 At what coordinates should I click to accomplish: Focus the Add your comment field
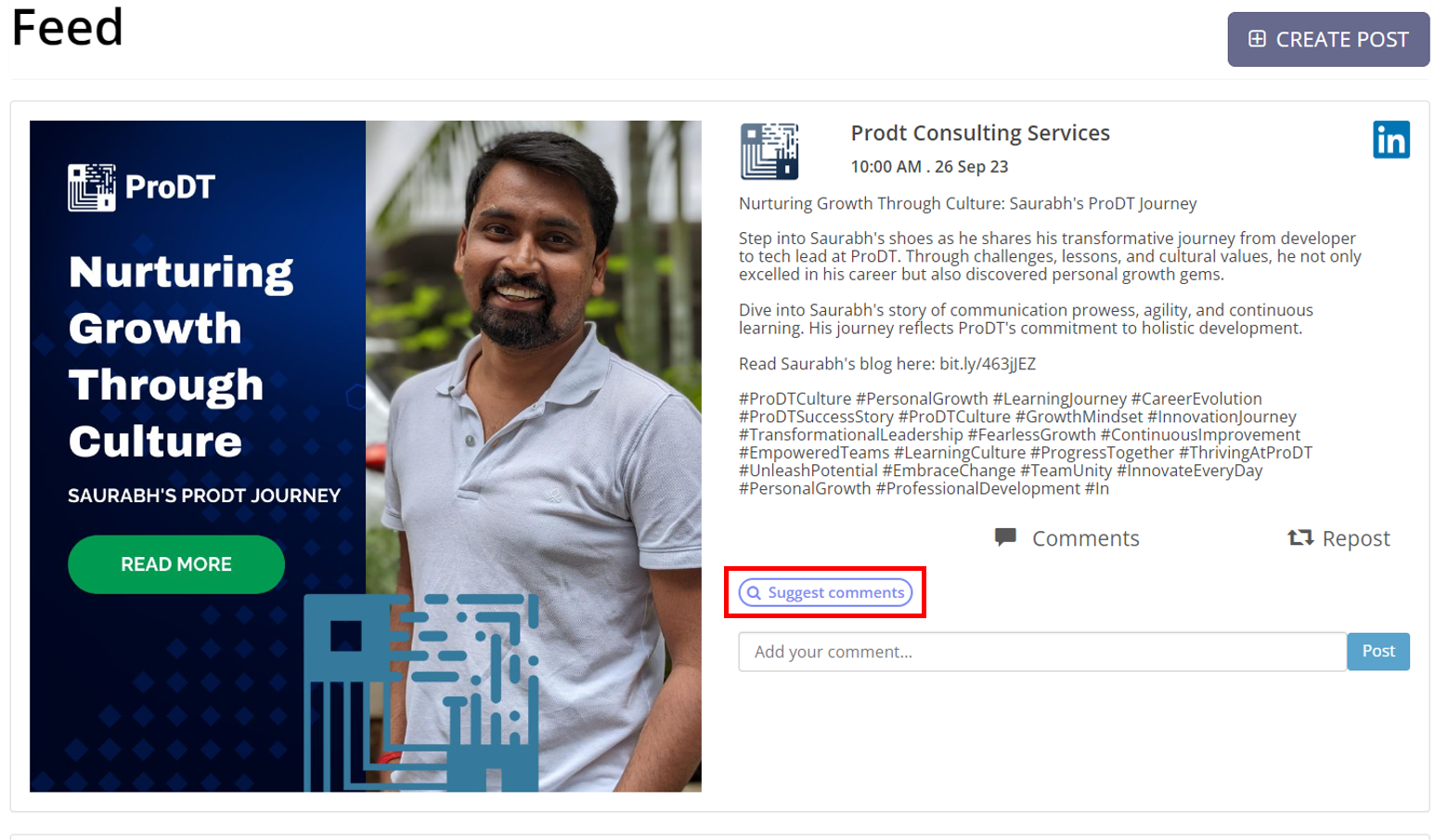[x=1042, y=652]
